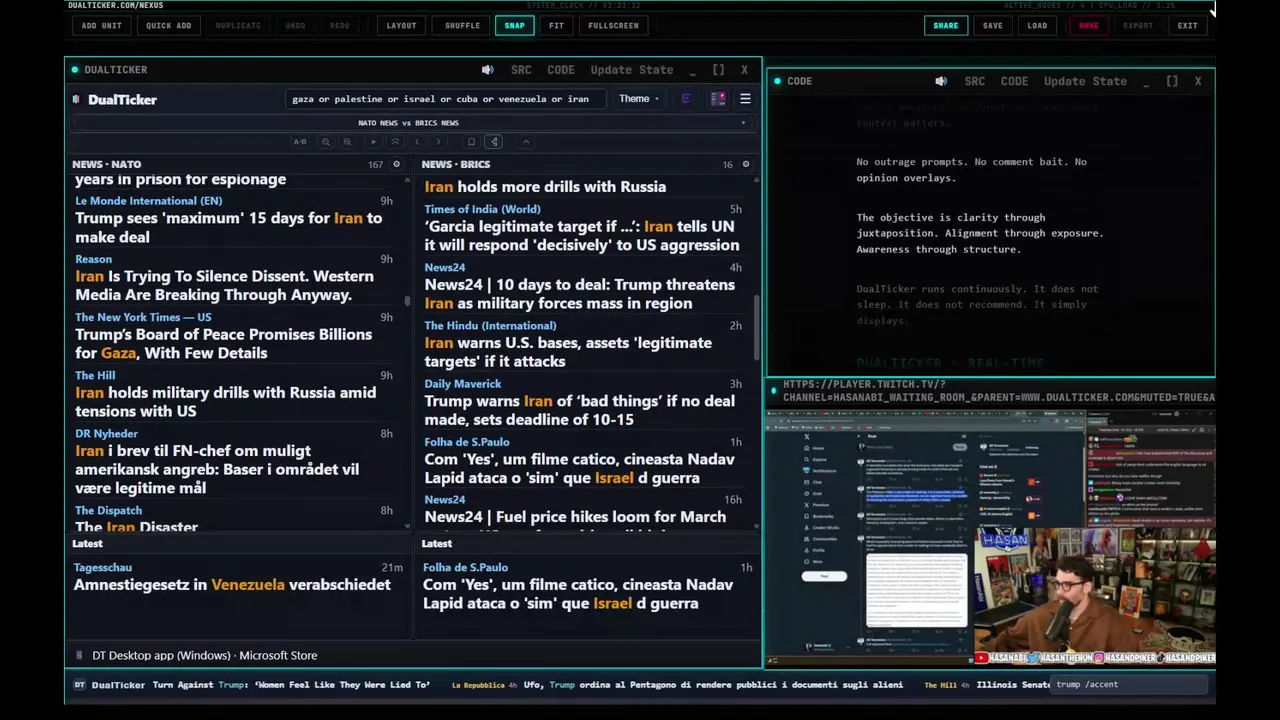Click the red NUKE button

coord(1088,25)
